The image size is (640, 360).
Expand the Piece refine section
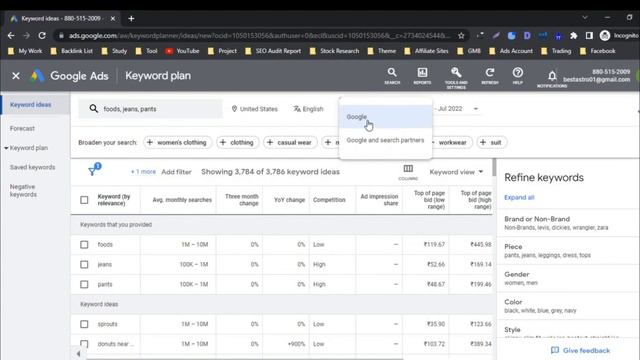[x=568, y=251]
